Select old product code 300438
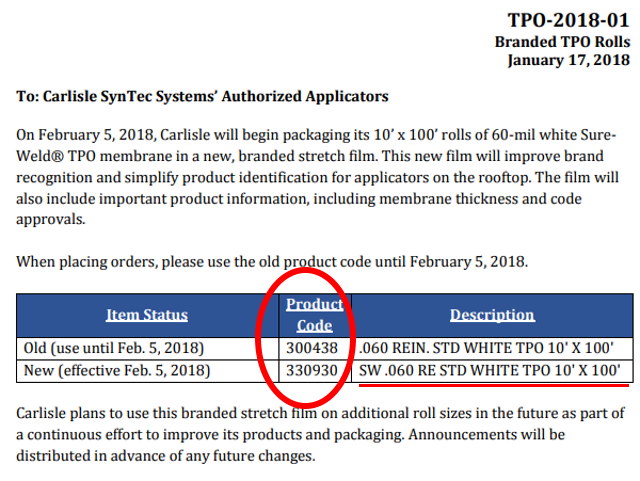Image resolution: width=640 pixels, height=481 pixels. coord(314,347)
